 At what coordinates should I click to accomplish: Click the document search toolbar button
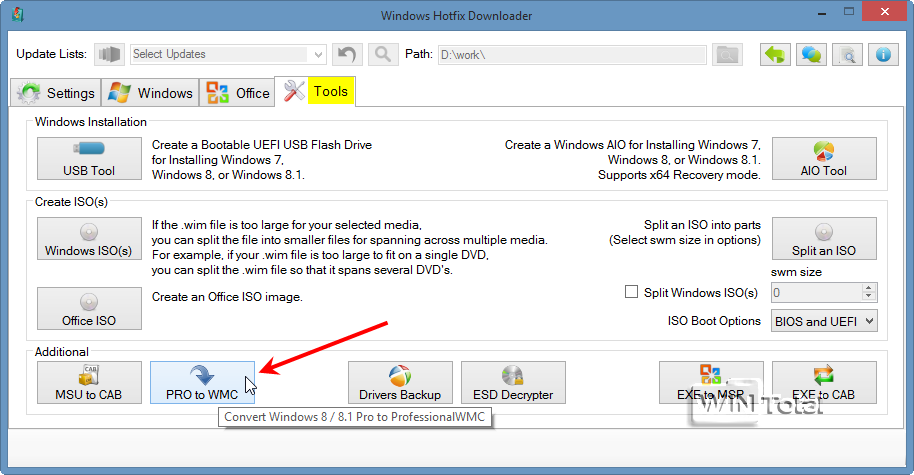848,55
